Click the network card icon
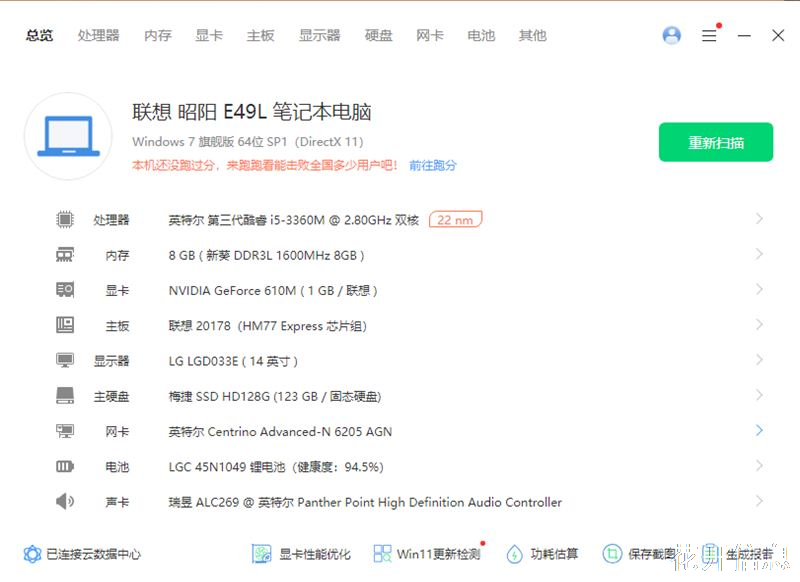This screenshot has width=800, height=582. (x=65, y=431)
